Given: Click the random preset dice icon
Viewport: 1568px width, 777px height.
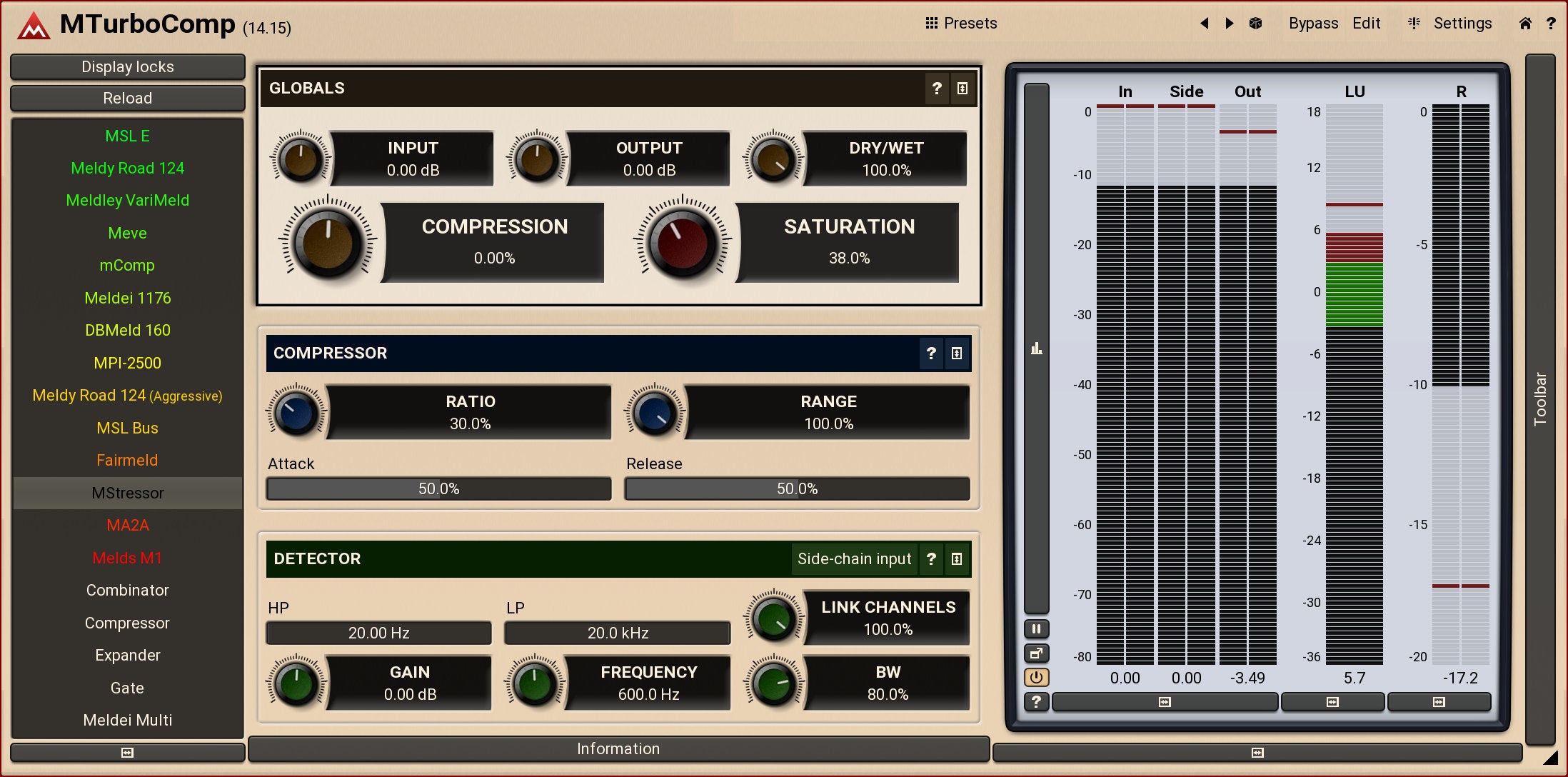Looking at the screenshot, I should coord(1255,24).
